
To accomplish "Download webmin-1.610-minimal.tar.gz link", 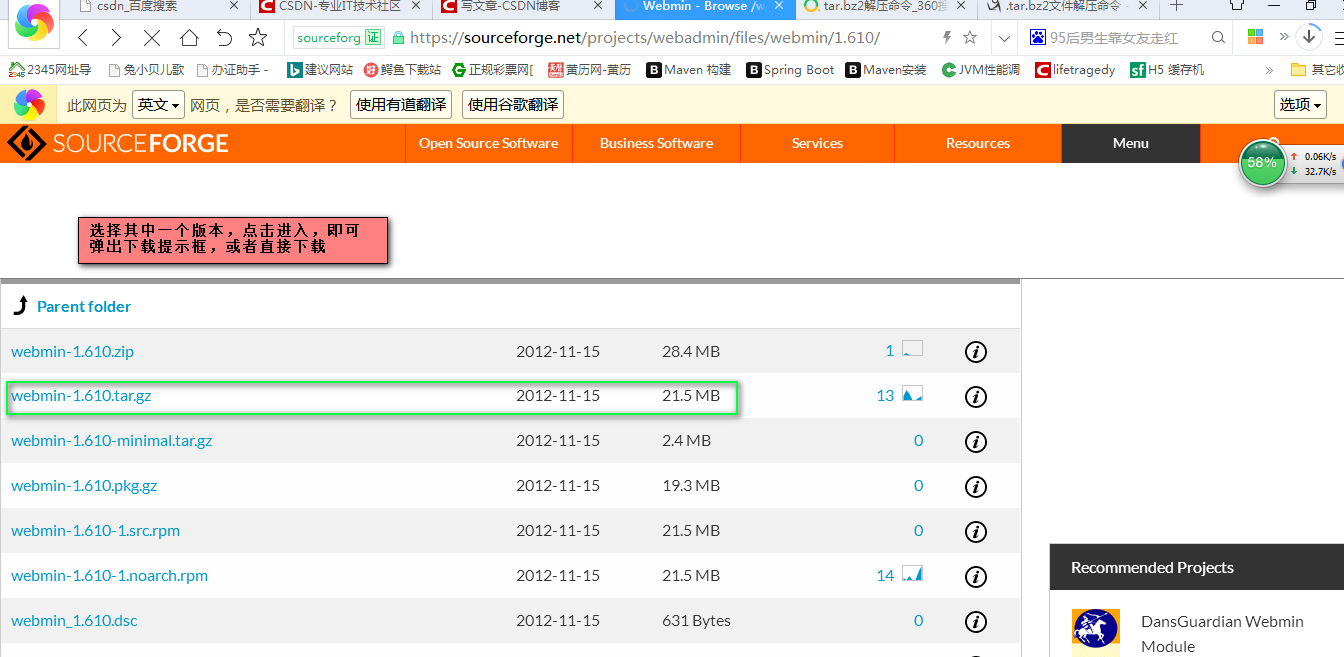I will click(x=112, y=441).
